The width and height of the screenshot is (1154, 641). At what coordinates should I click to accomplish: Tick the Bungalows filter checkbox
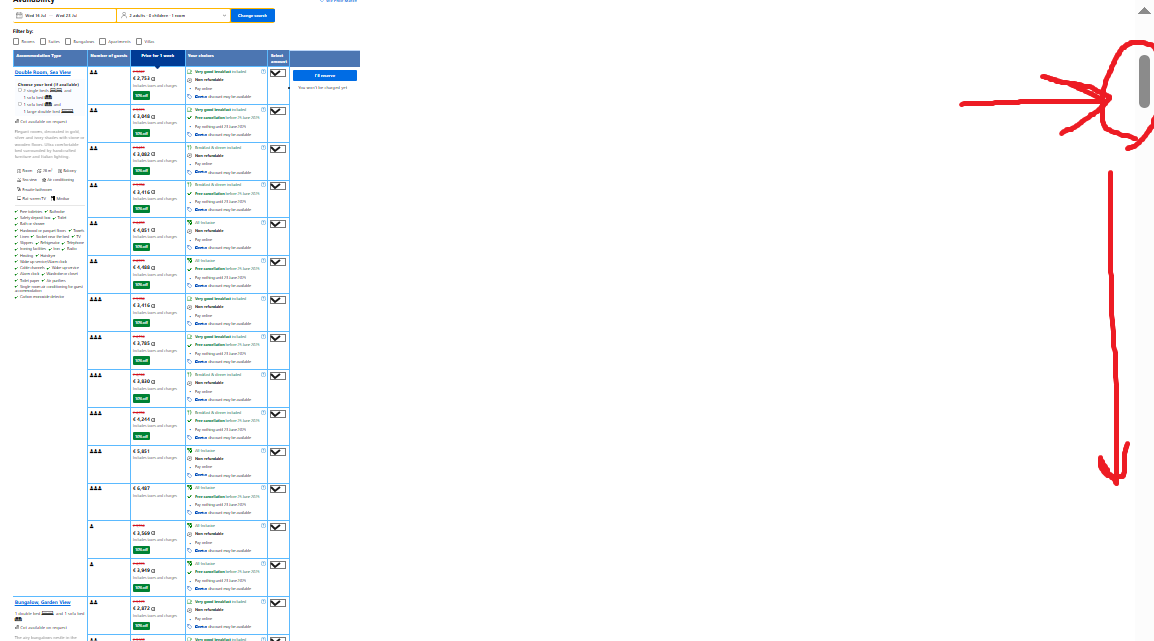tap(69, 41)
